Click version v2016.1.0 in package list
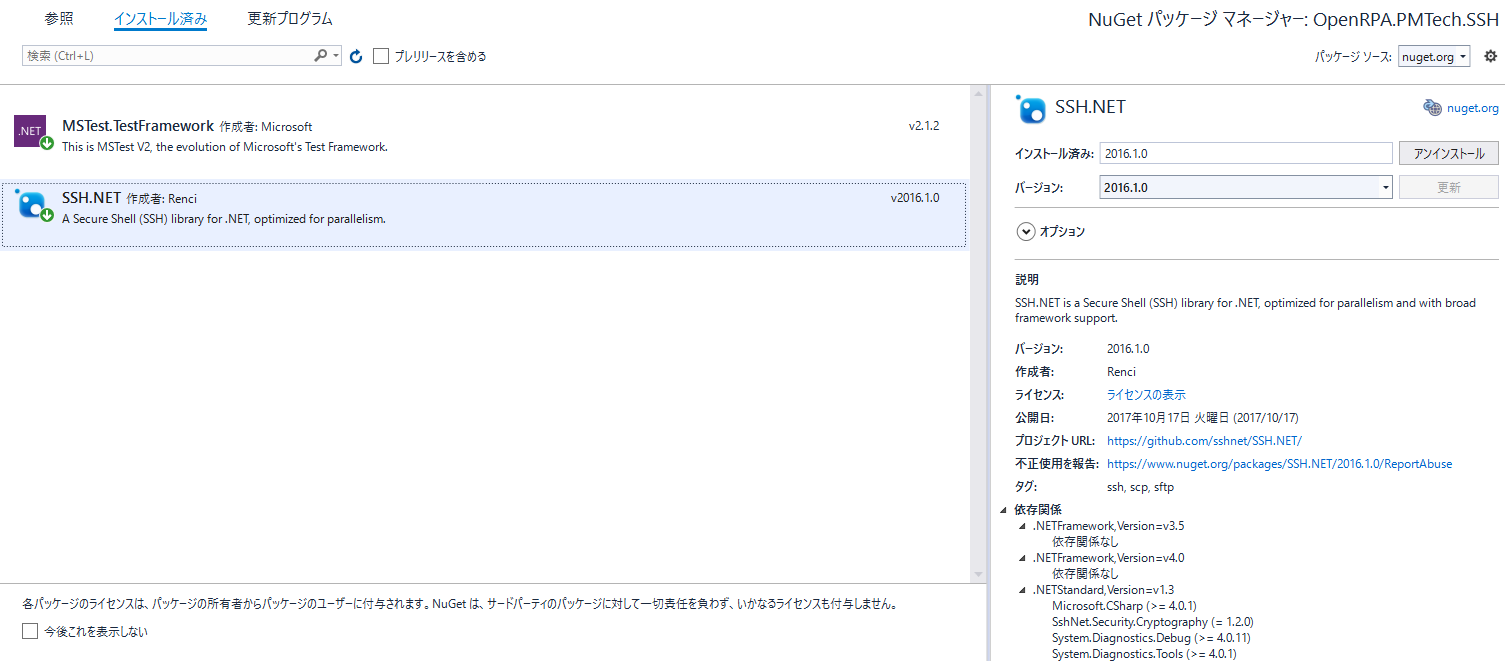The image size is (1505, 661). [915, 198]
